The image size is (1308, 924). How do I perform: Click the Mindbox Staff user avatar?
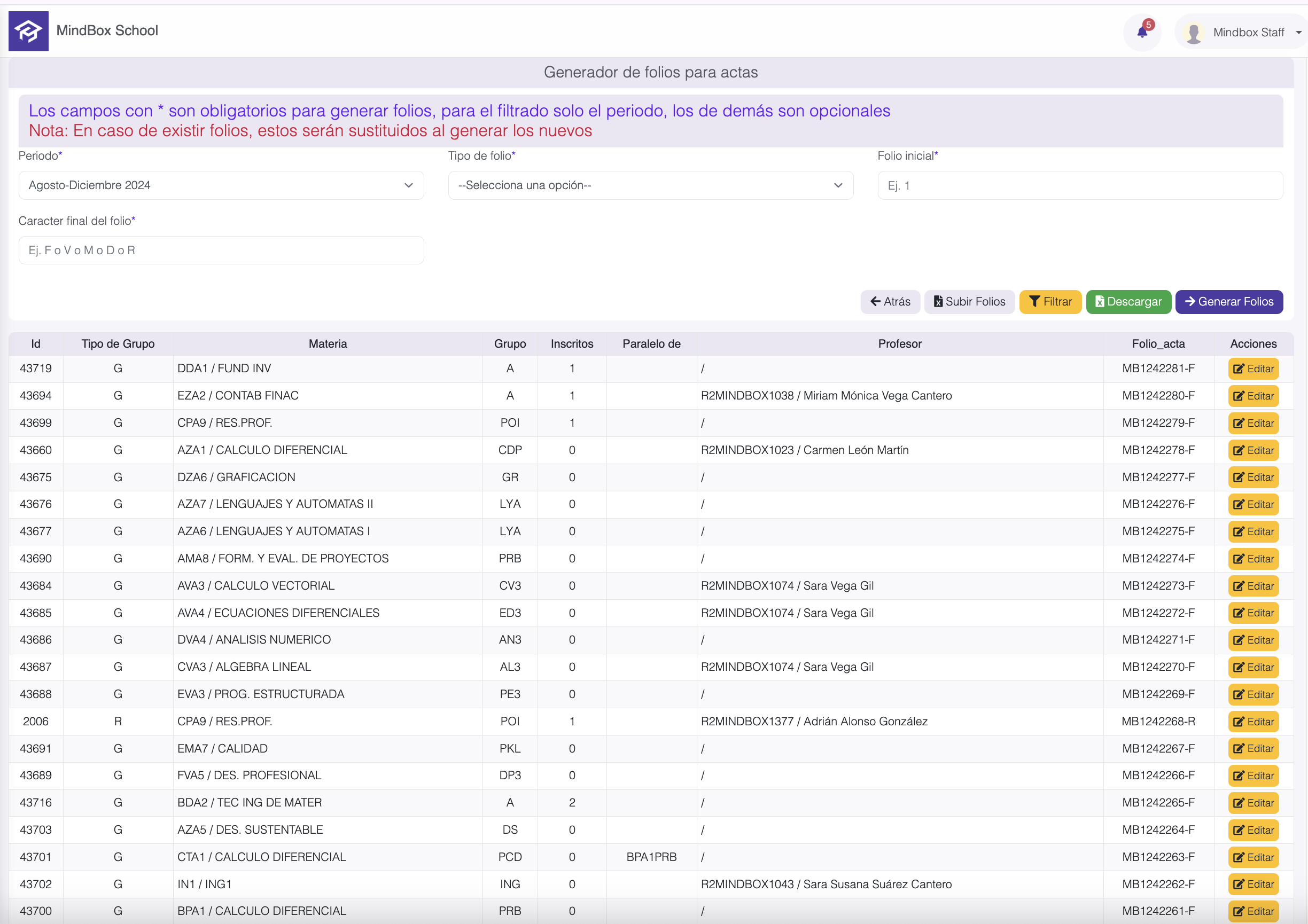click(1193, 33)
